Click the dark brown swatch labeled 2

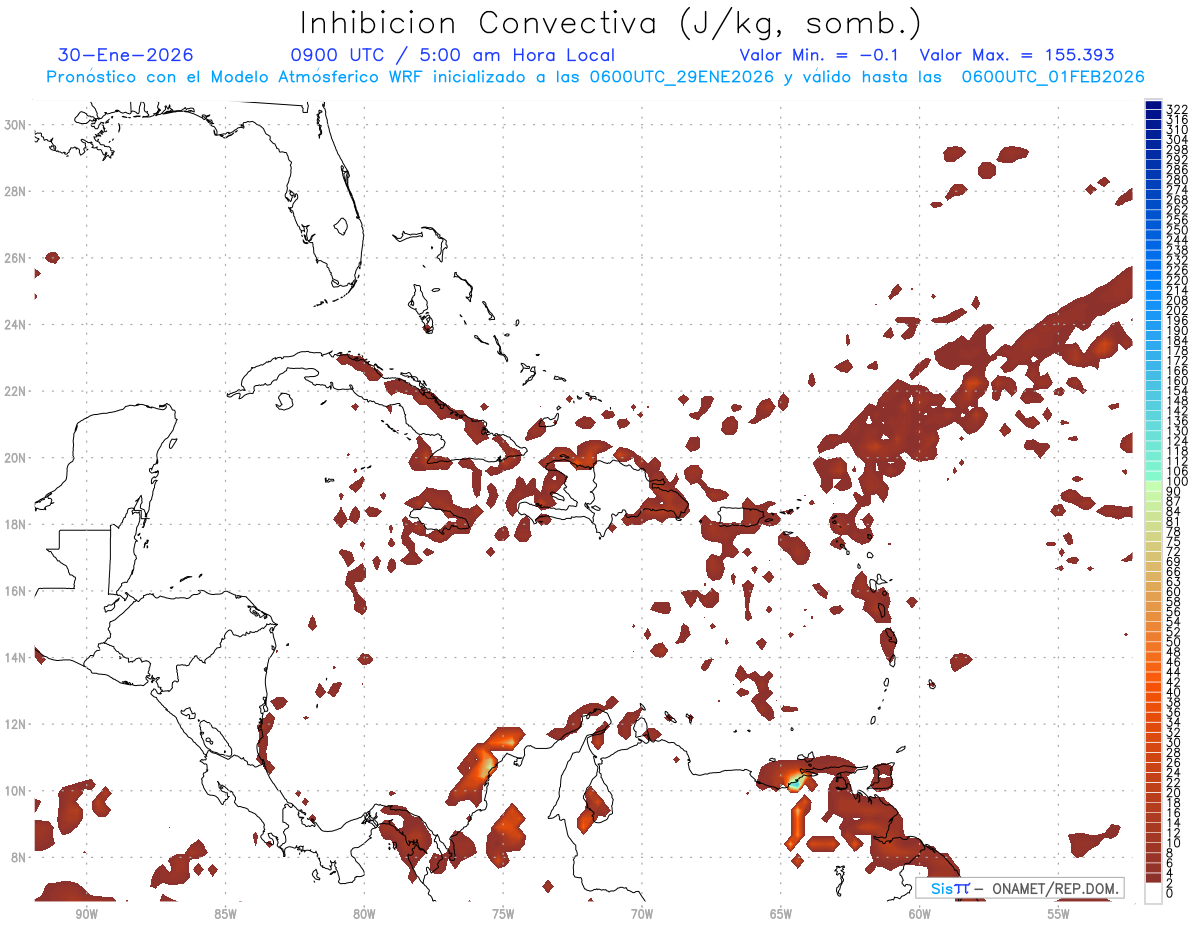coord(1153,879)
